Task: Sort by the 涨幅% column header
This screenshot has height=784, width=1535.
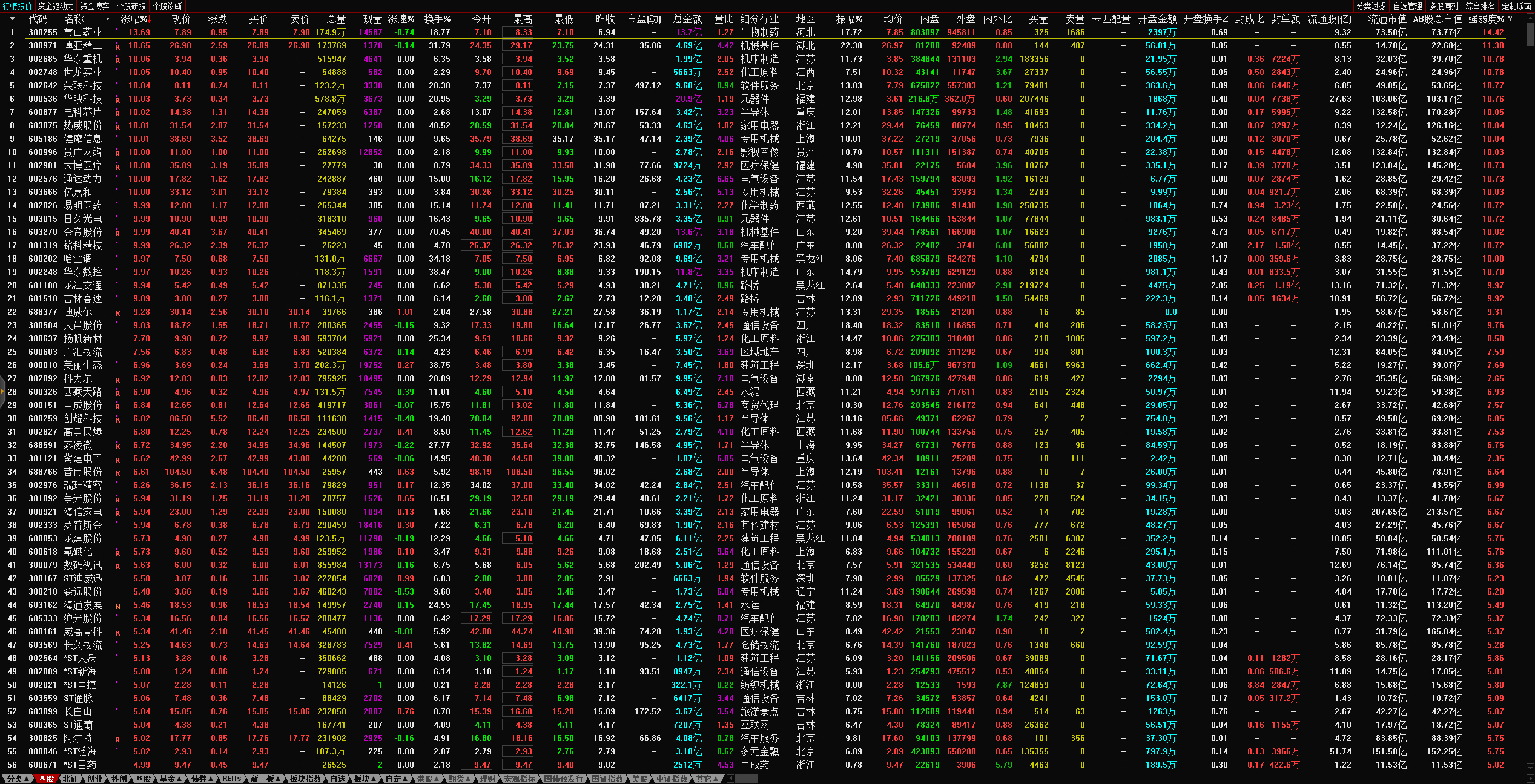Action: [x=134, y=19]
